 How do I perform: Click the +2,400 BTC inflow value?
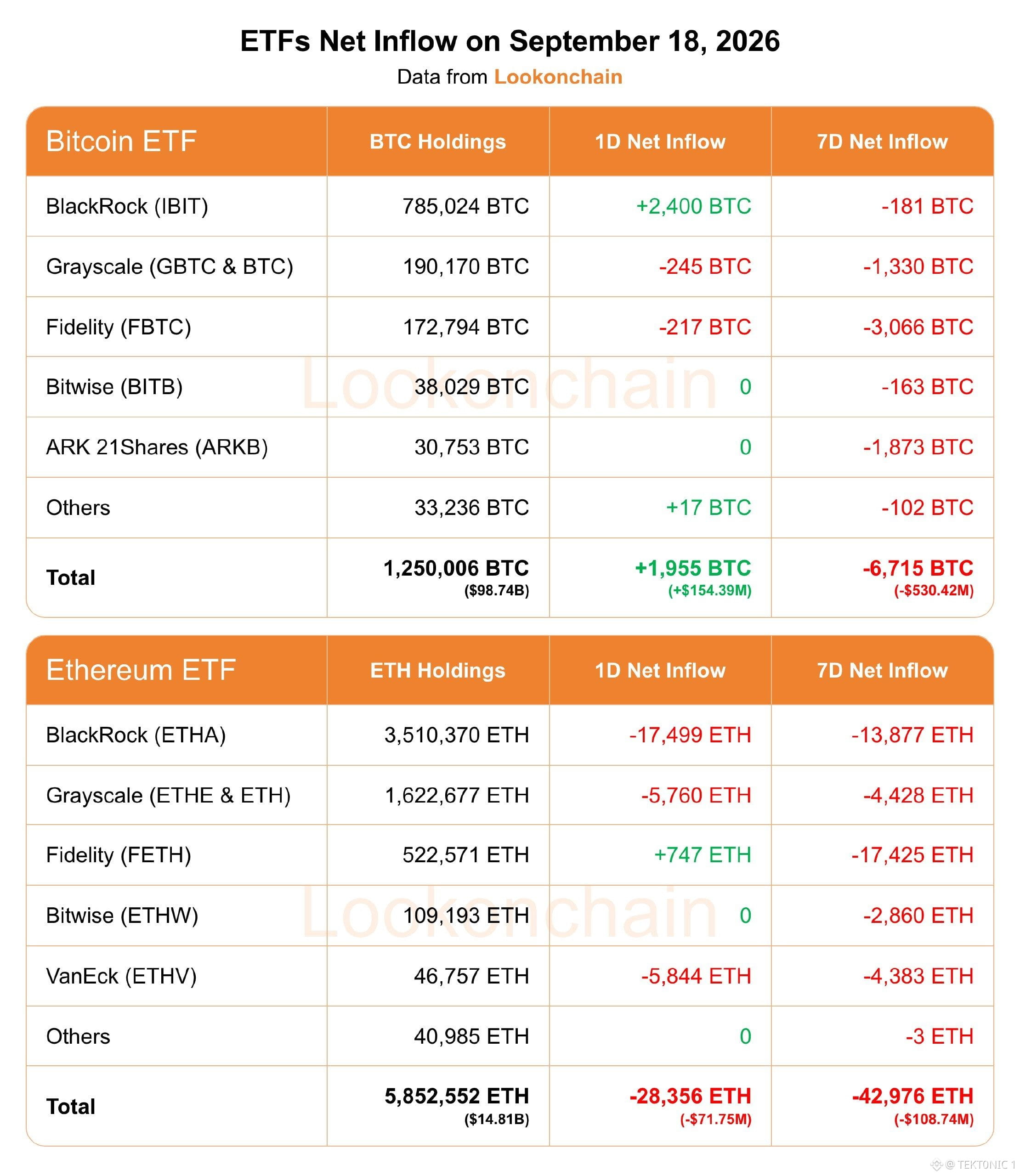(693, 206)
